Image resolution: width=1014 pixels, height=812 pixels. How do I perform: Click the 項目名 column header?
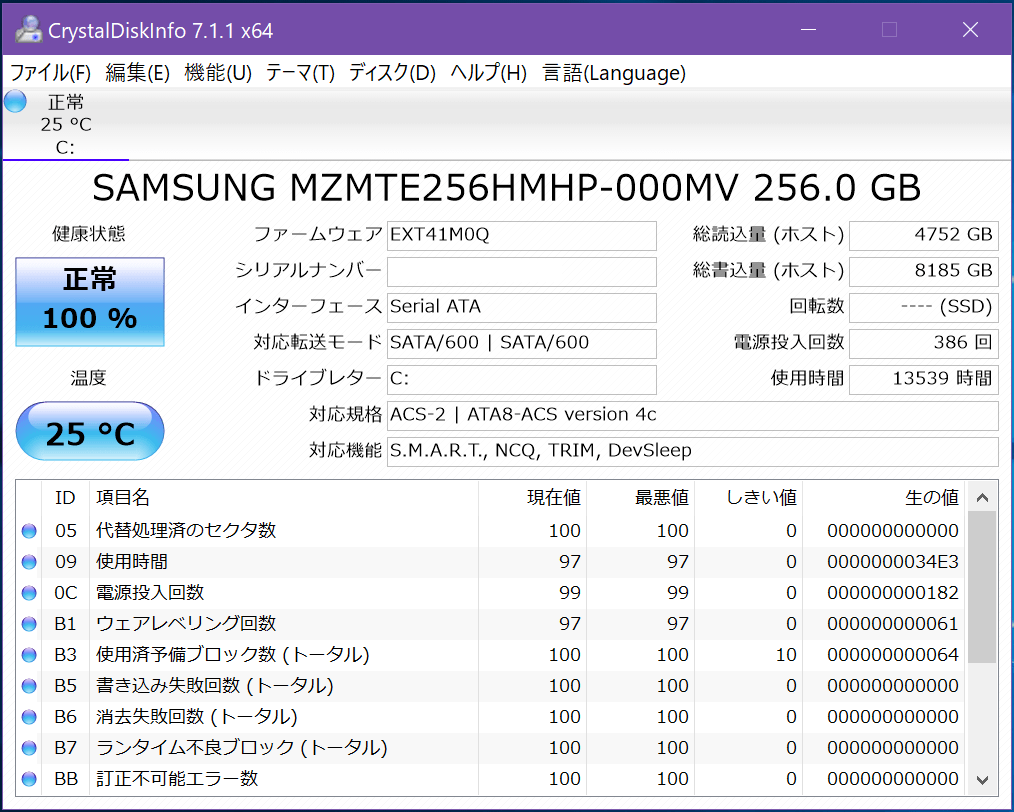[x=284, y=498]
